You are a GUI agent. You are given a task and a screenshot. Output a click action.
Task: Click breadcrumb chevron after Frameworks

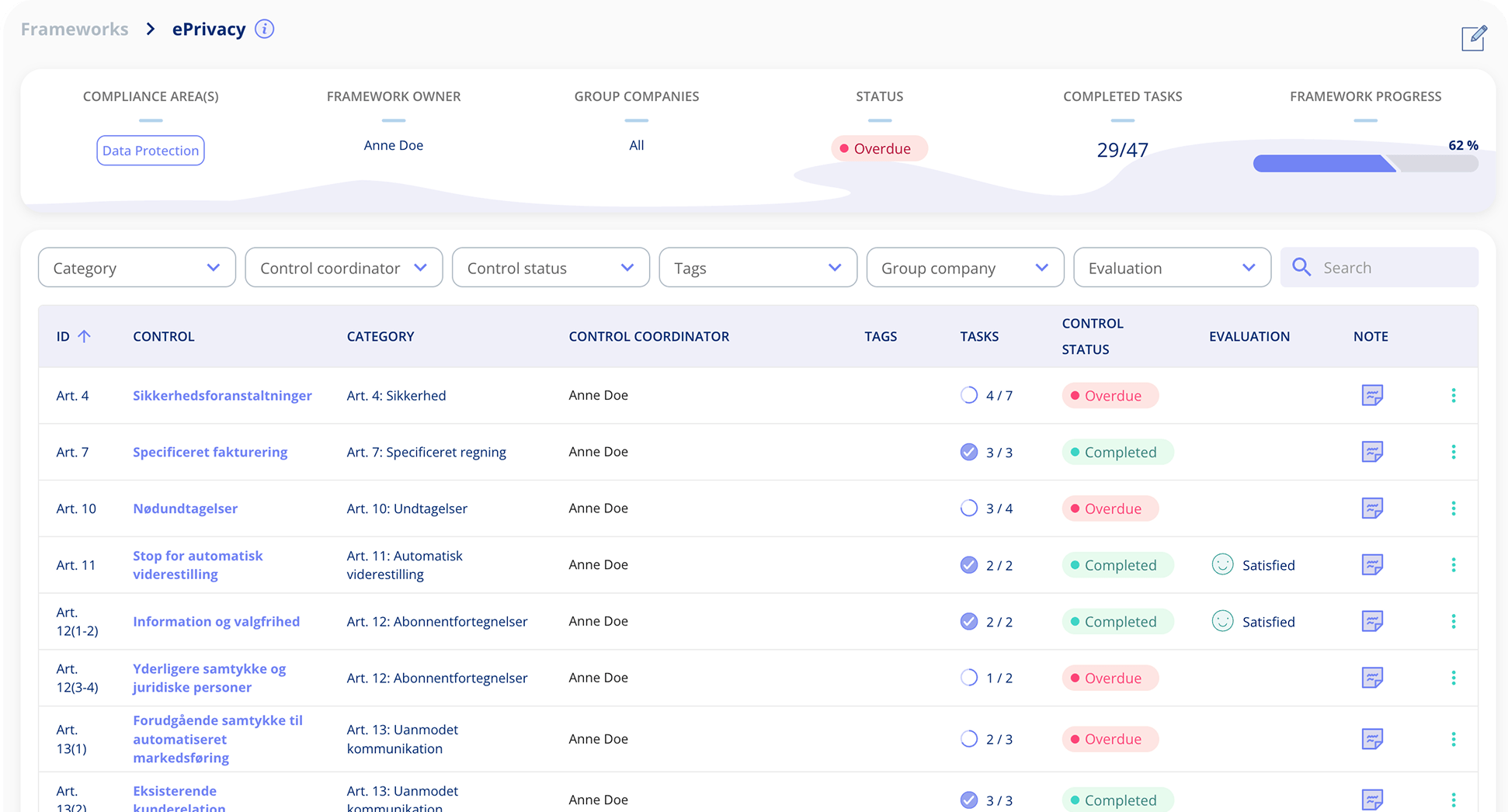tap(151, 29)
